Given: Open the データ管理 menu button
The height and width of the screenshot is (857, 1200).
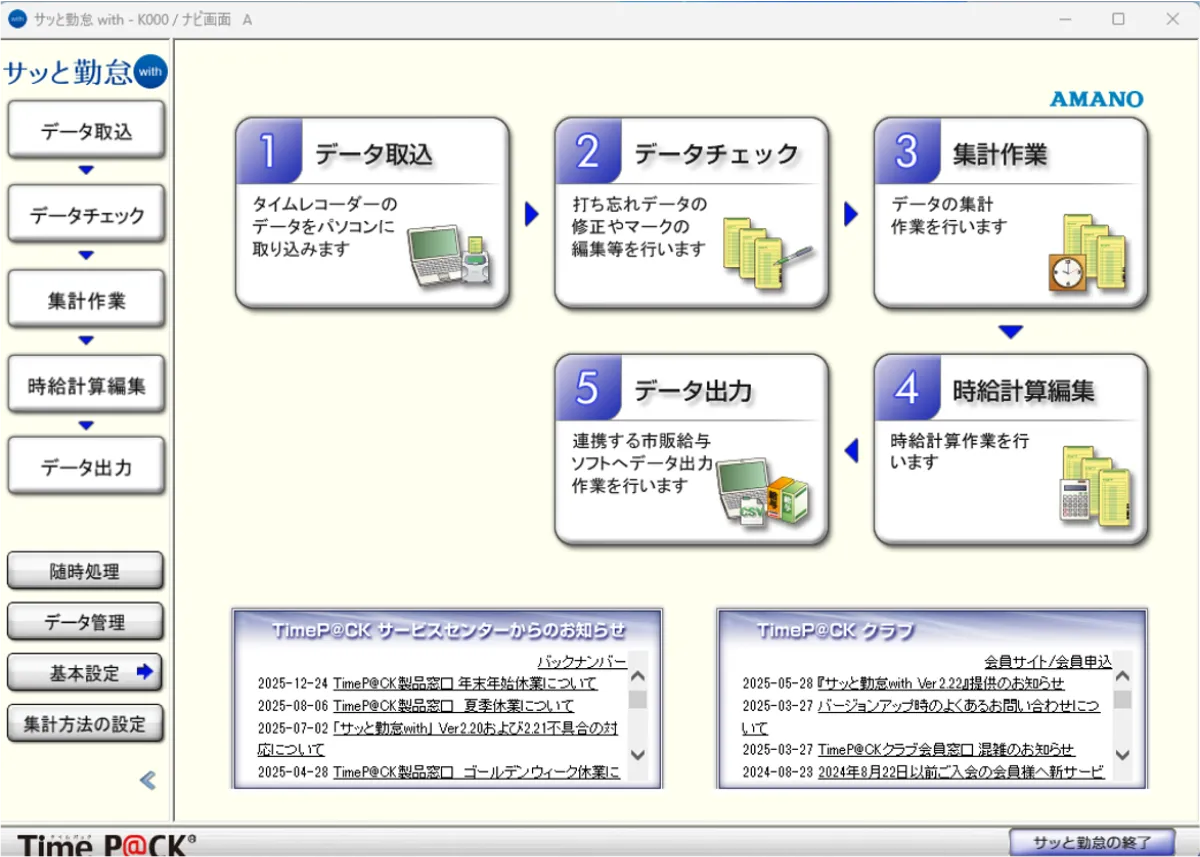Looking at the screenshot, I should point(85,621).
